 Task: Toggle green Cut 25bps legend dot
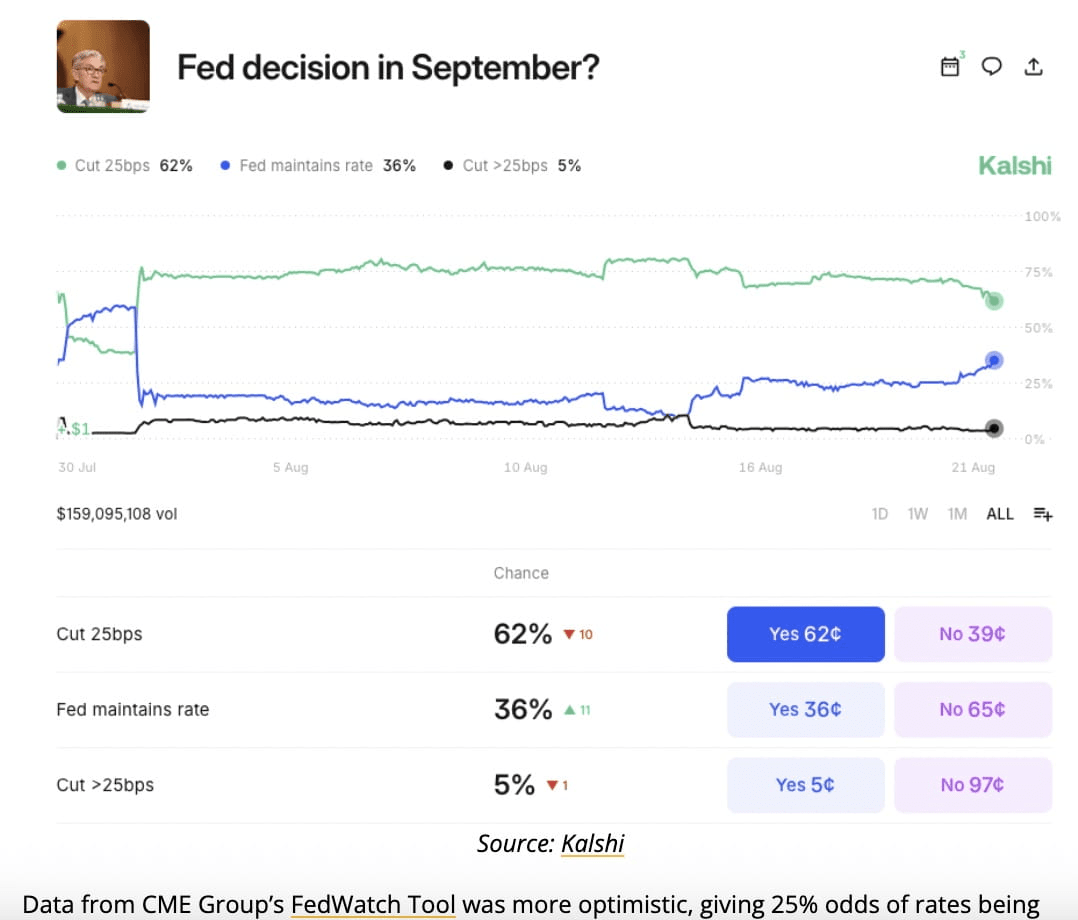62,166
